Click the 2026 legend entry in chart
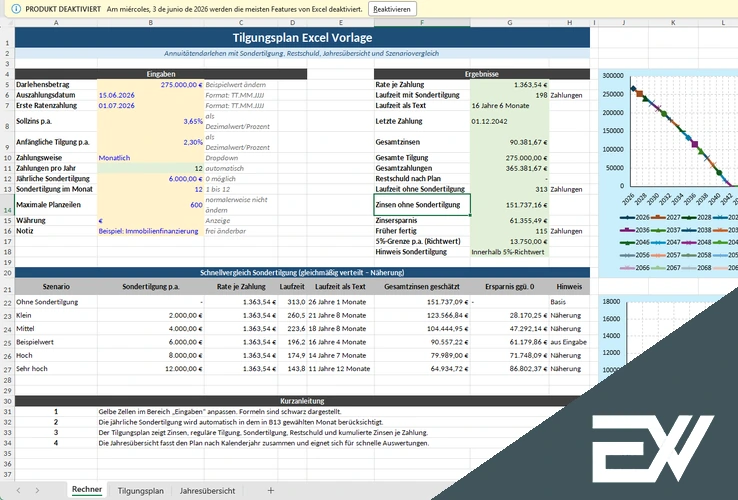The height and width of the screenshot is (500, 738). pyautogui.click(x=635, y=218)
